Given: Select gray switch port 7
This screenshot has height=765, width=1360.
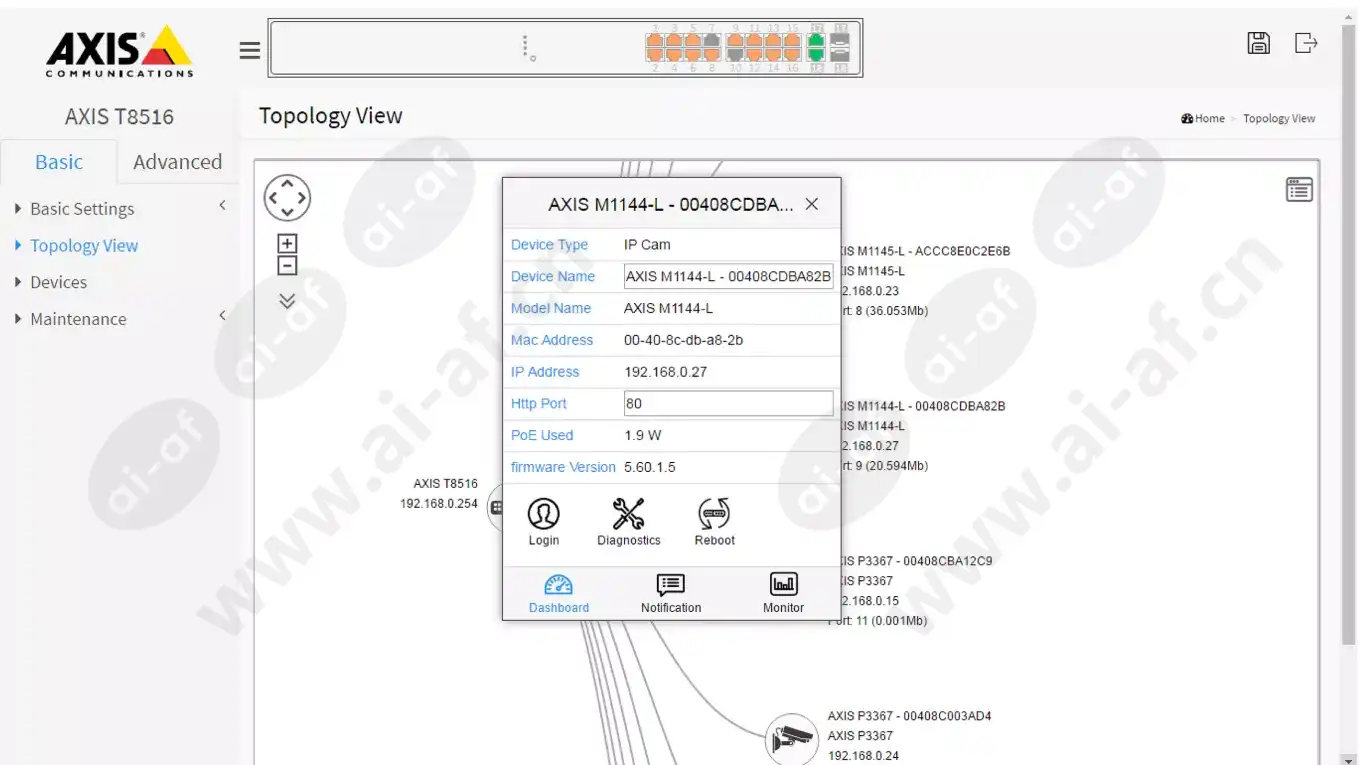Looking at the screenshot, I should [711, 40].
